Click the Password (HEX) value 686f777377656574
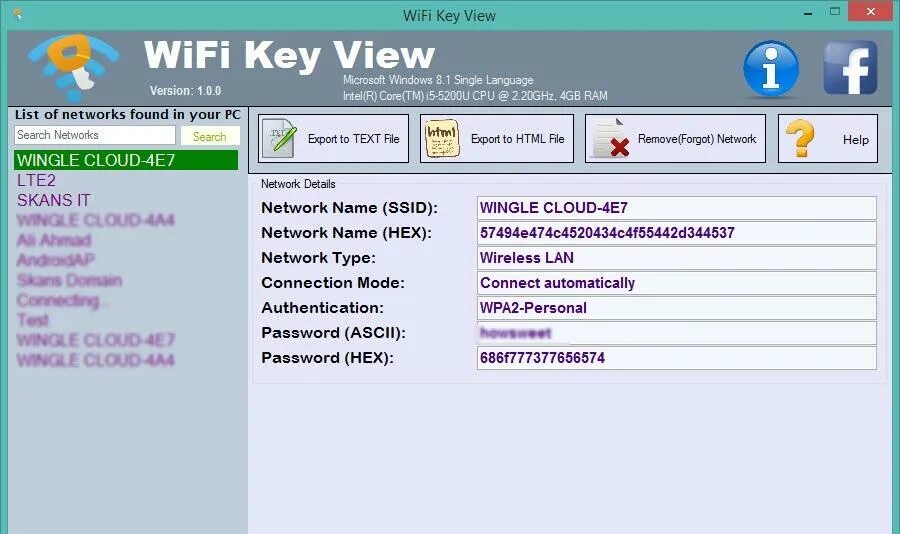This screenshot has height=534, width=900. coord(677,358)
